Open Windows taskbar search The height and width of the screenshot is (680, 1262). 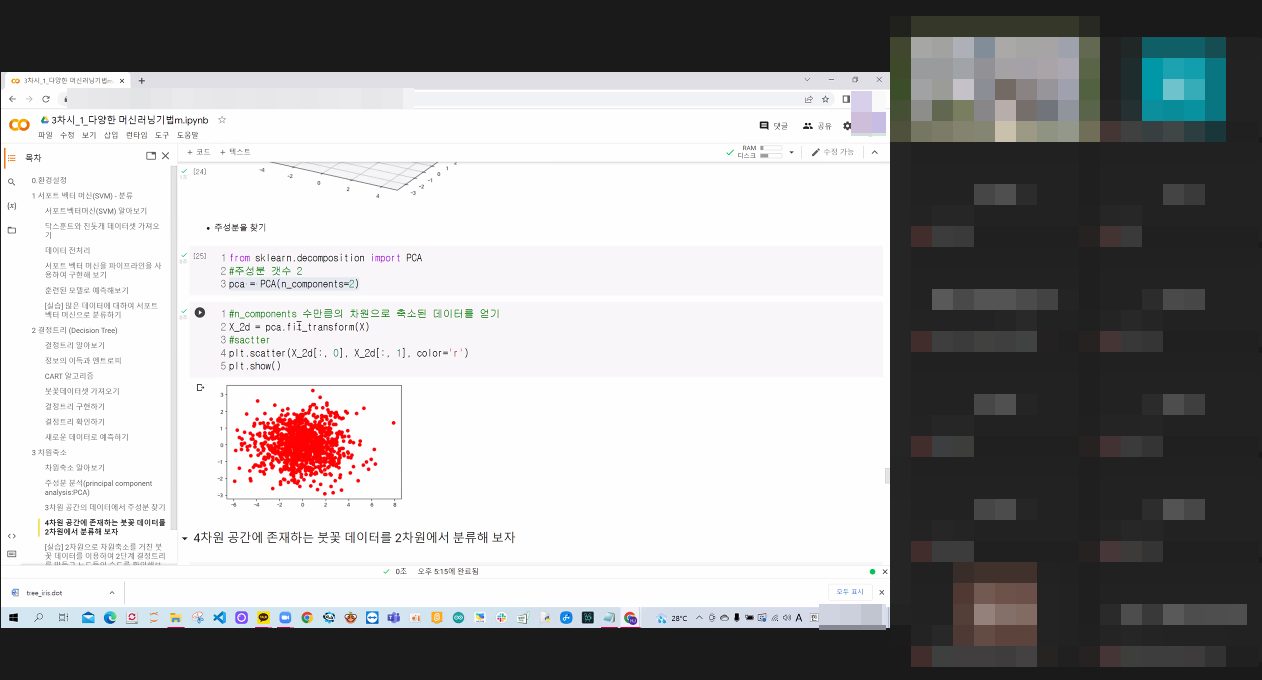(39, 619)
